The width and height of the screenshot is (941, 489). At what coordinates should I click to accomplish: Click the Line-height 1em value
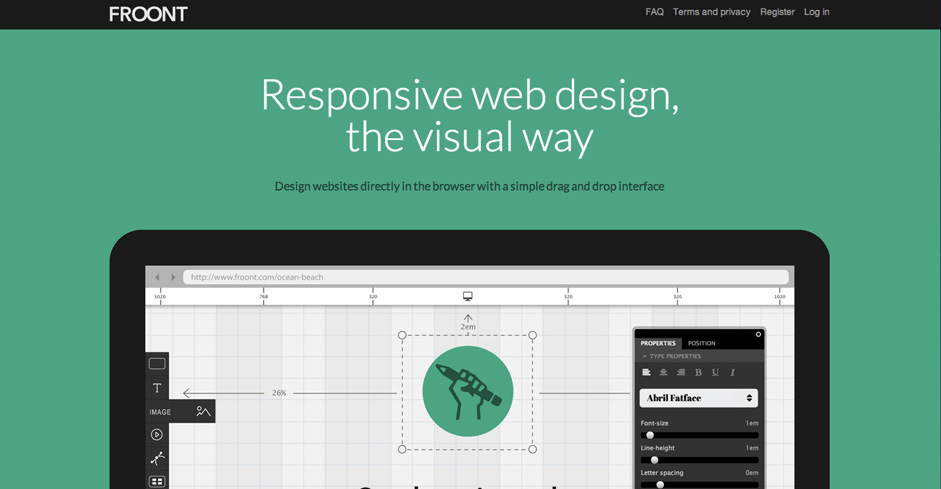[x=752, y=448]
